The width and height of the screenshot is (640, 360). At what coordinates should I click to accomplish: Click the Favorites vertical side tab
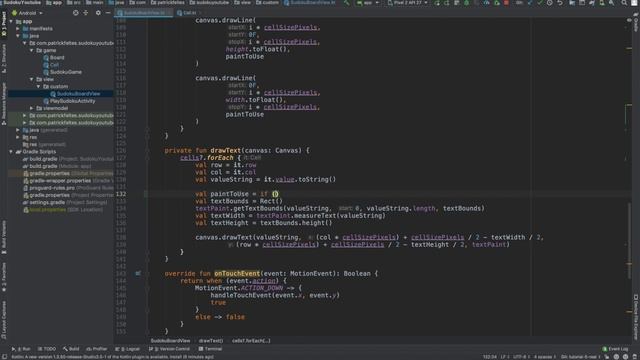[x=4, y=277]
